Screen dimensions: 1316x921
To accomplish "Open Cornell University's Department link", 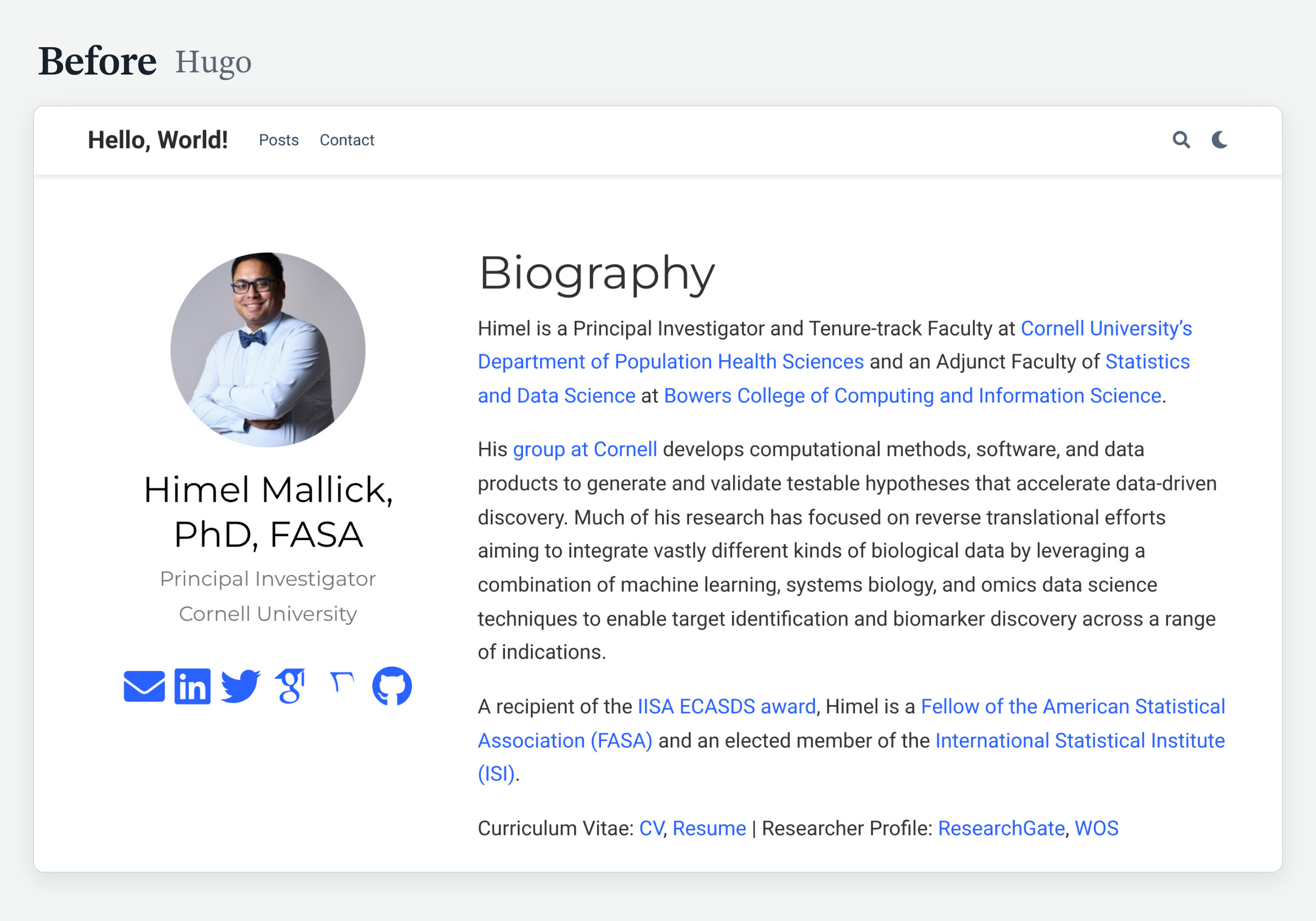I will pyautogui.click(x=835, y=345).
